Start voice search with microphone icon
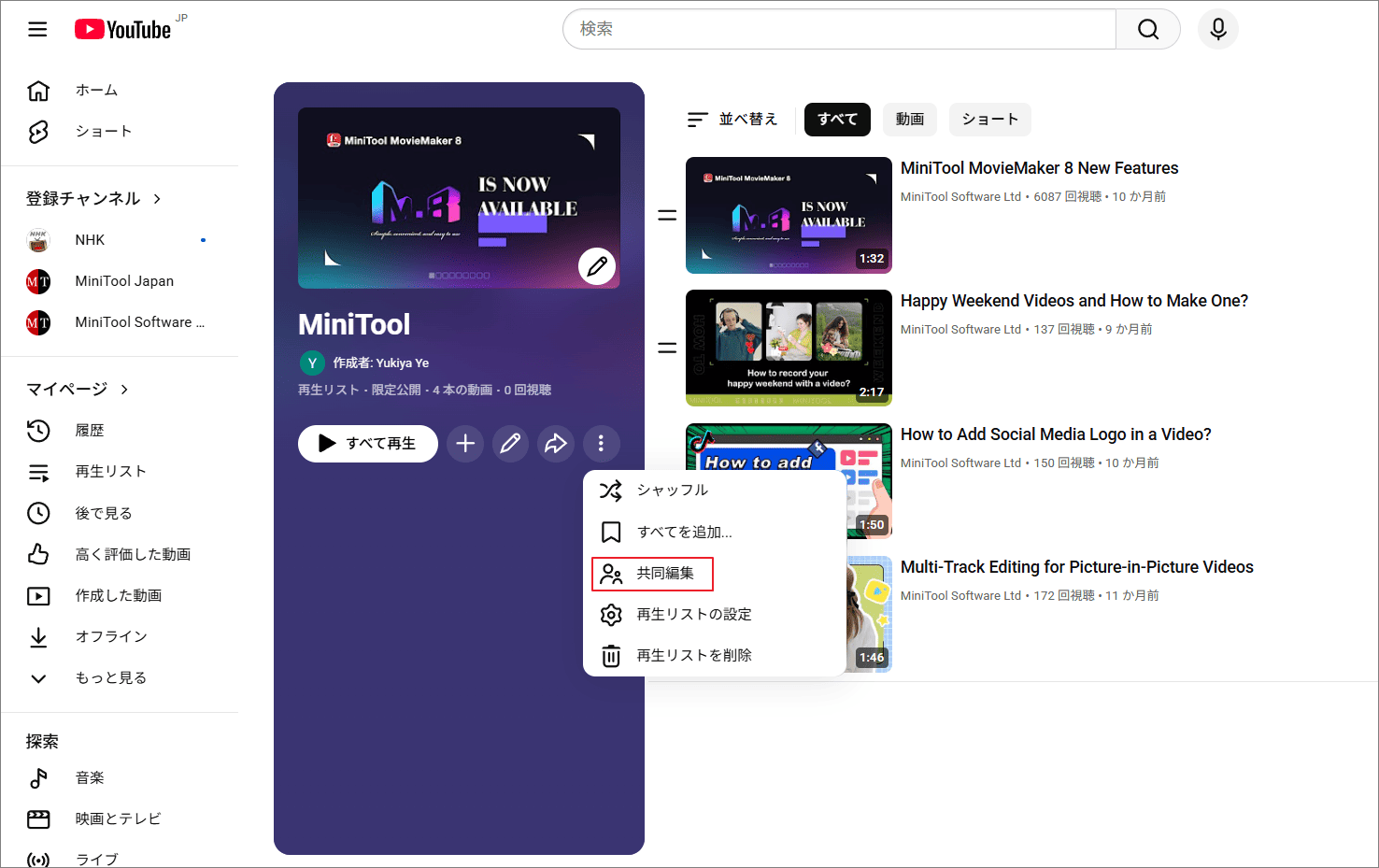Viewport: 1379px width, 868px height. [x=1218, y=29]
